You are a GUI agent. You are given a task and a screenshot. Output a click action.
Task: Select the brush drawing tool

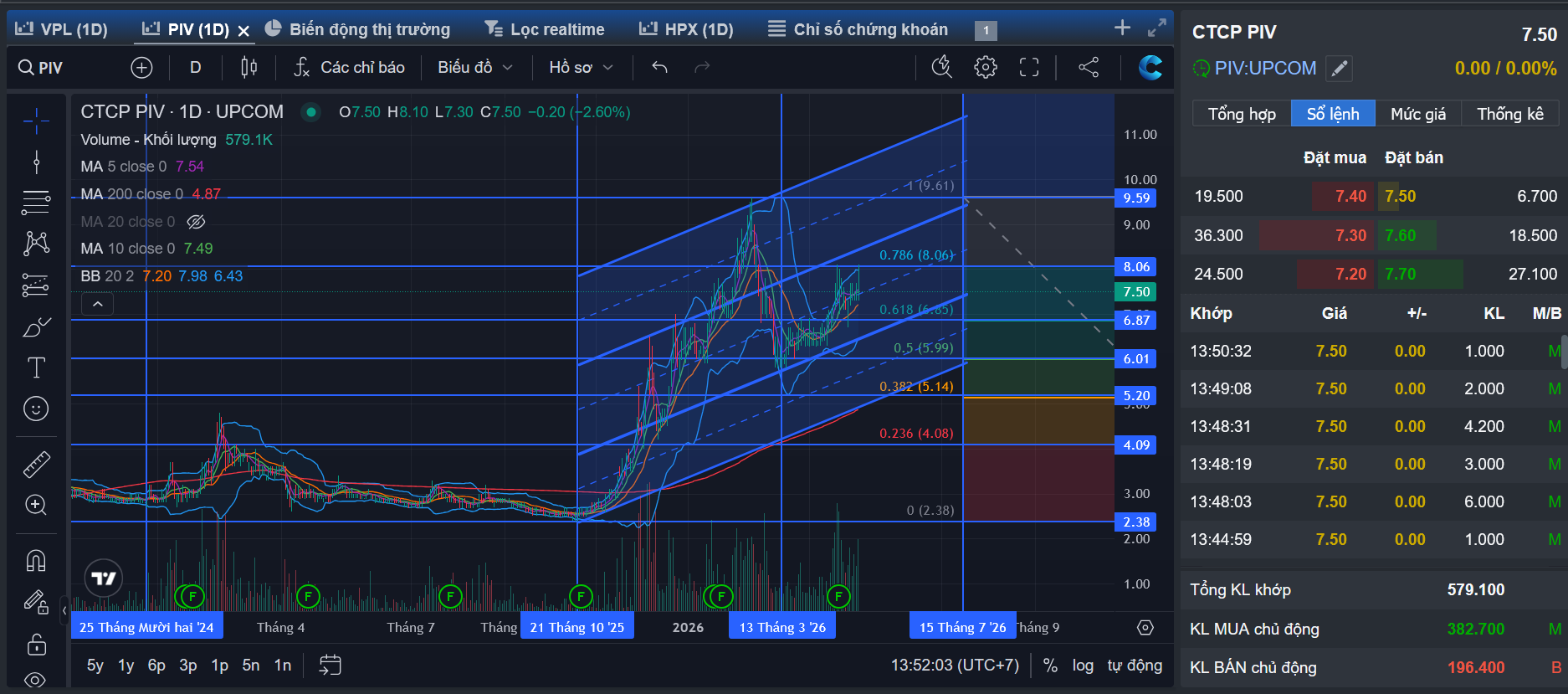coord(36,327)
